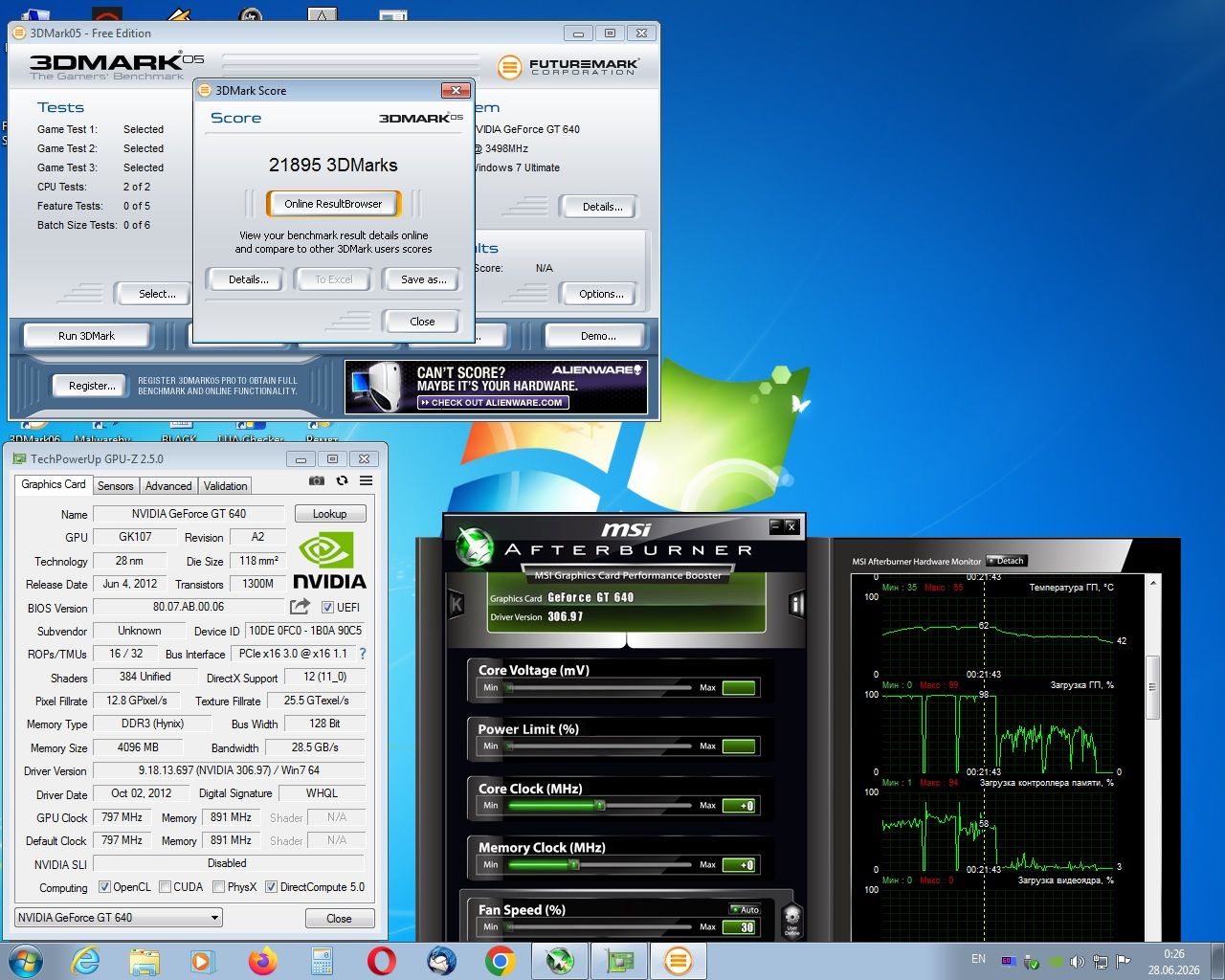Click the Lookup button in GPU-Z
Image resolution: width=1225 pixels, height=980 pixels.
[330, 514]
